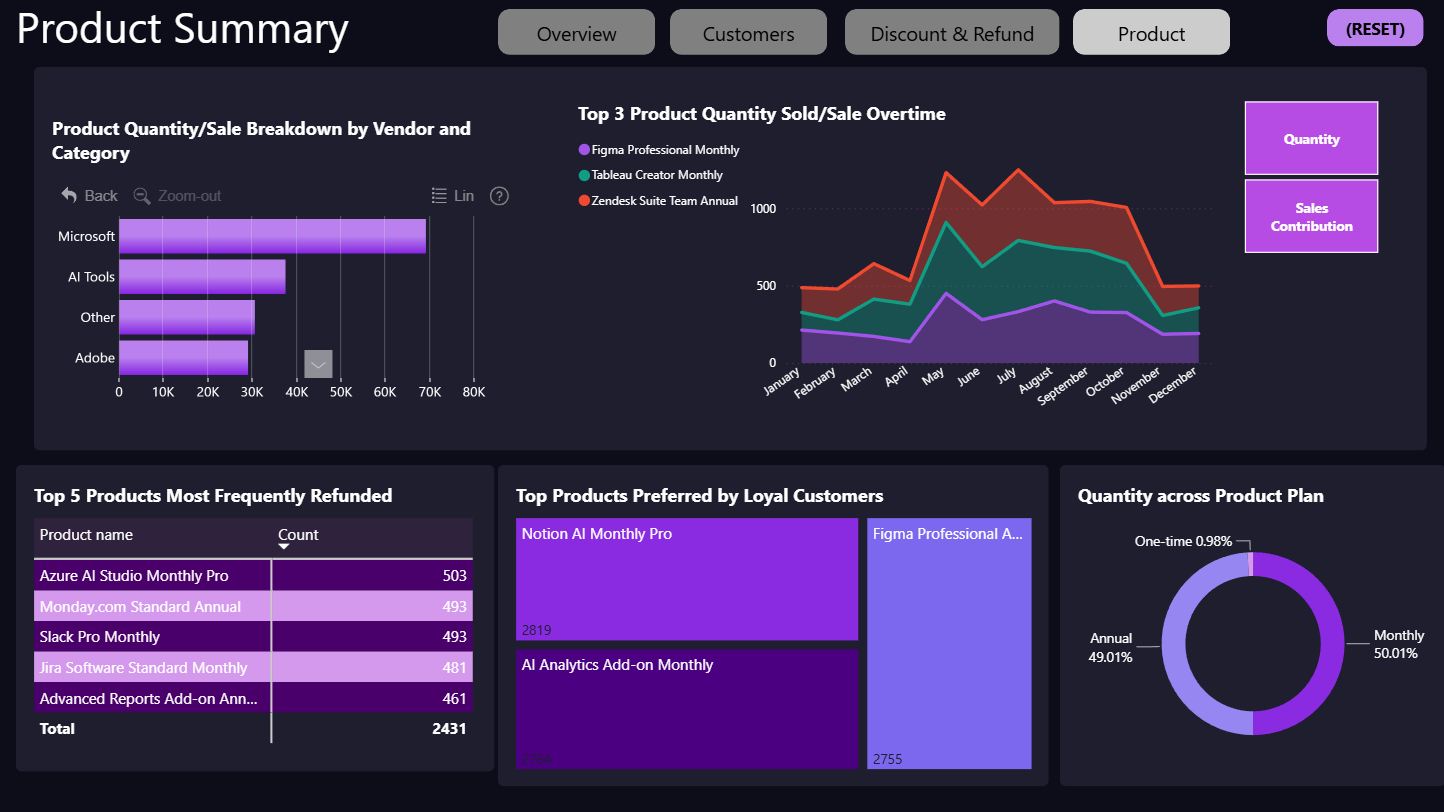Viewport: 1444px width, 812px height.
Task: Click the One-time 0.98% label
Action: pos(1185,541)
